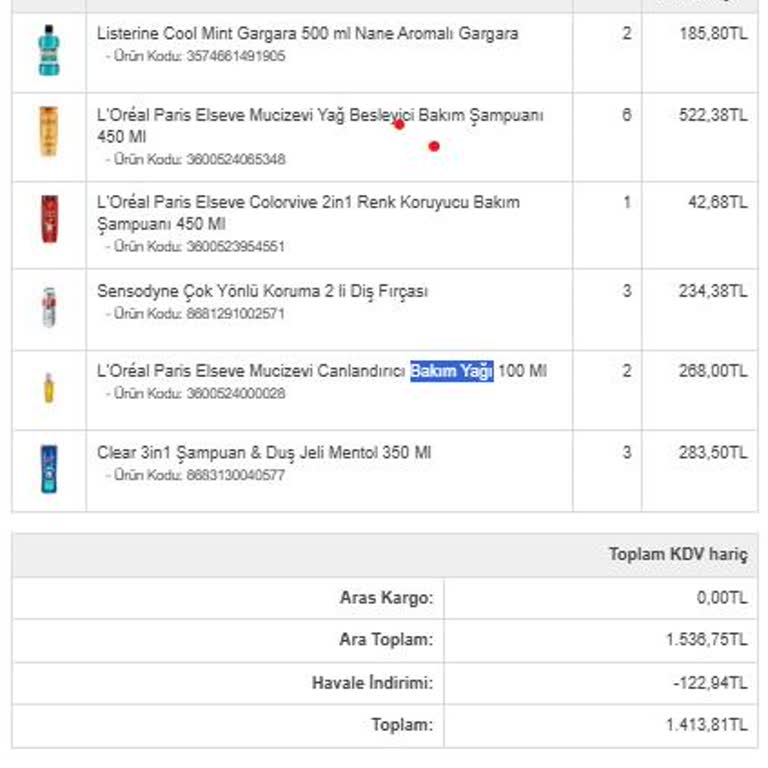
Task: Click the yellow Elseve Mucizevi Yağ shampoo image
Action: 48,132
